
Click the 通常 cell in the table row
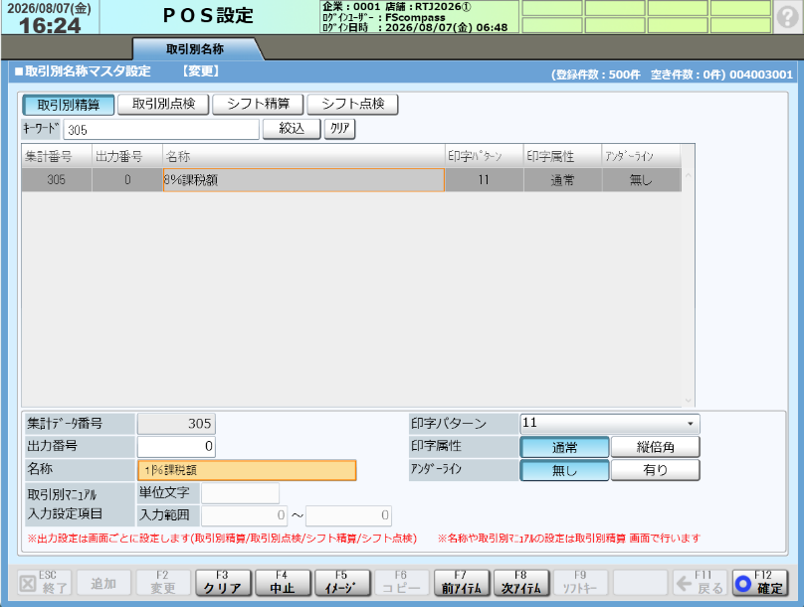562,180
